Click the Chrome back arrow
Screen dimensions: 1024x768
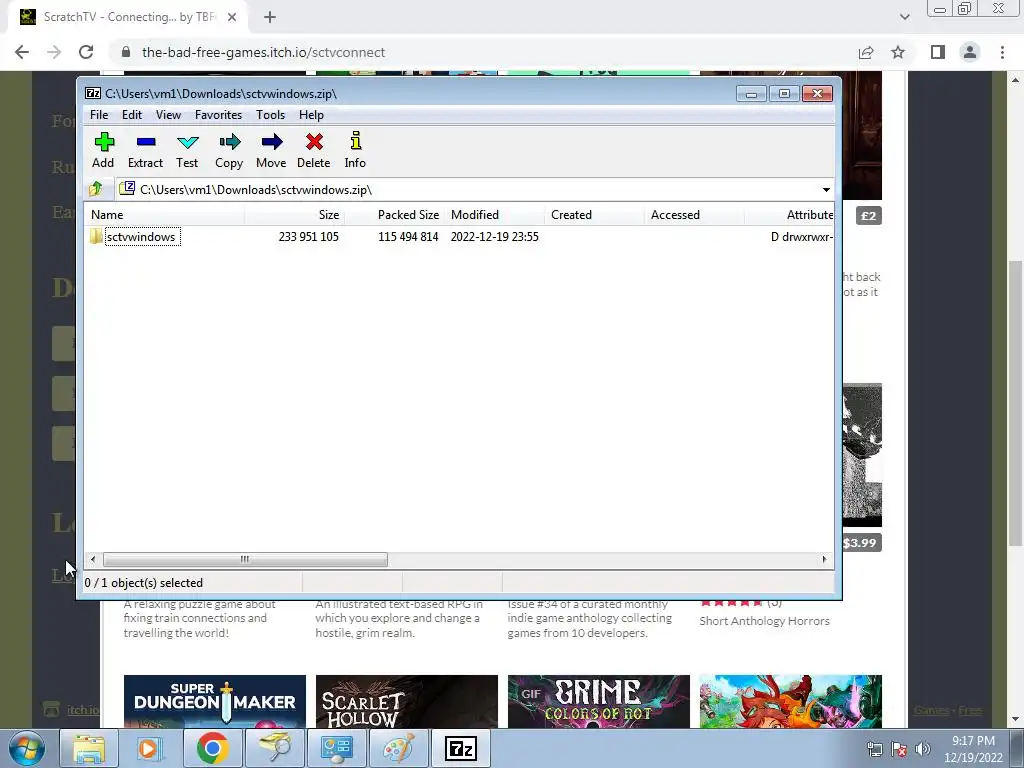tap(22, 52)
